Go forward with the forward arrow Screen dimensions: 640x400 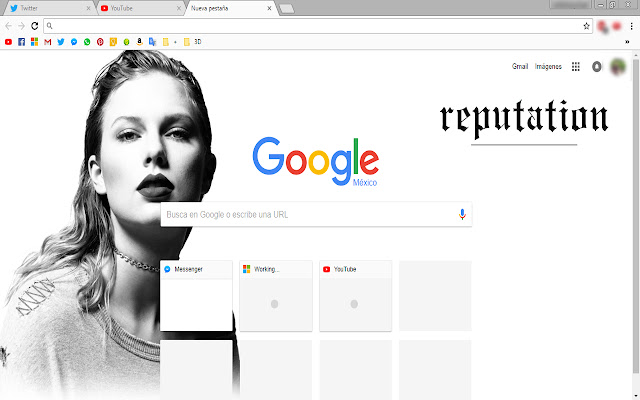[x=22, y=26]
